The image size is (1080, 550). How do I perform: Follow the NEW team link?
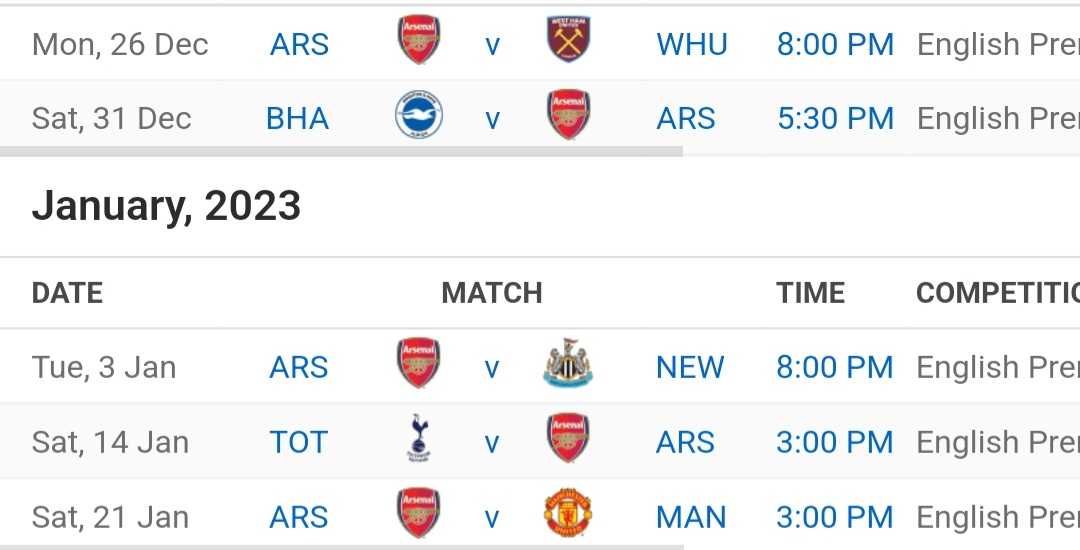click(689, 368)
